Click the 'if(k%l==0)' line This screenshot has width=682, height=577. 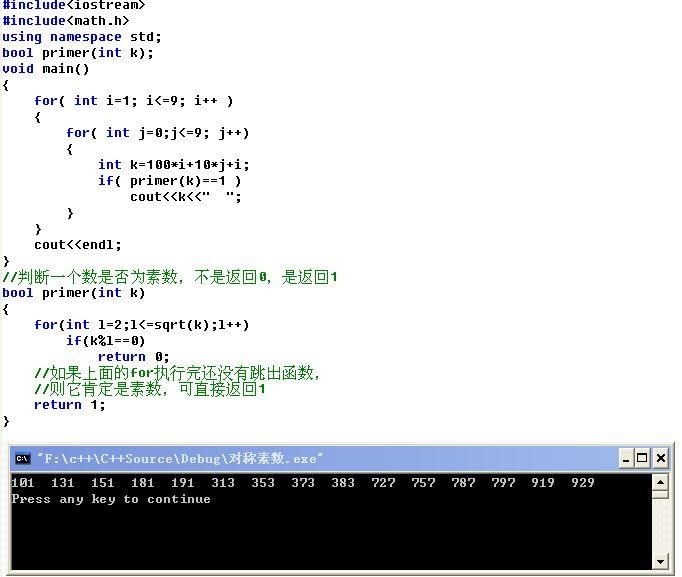(106, 341)
